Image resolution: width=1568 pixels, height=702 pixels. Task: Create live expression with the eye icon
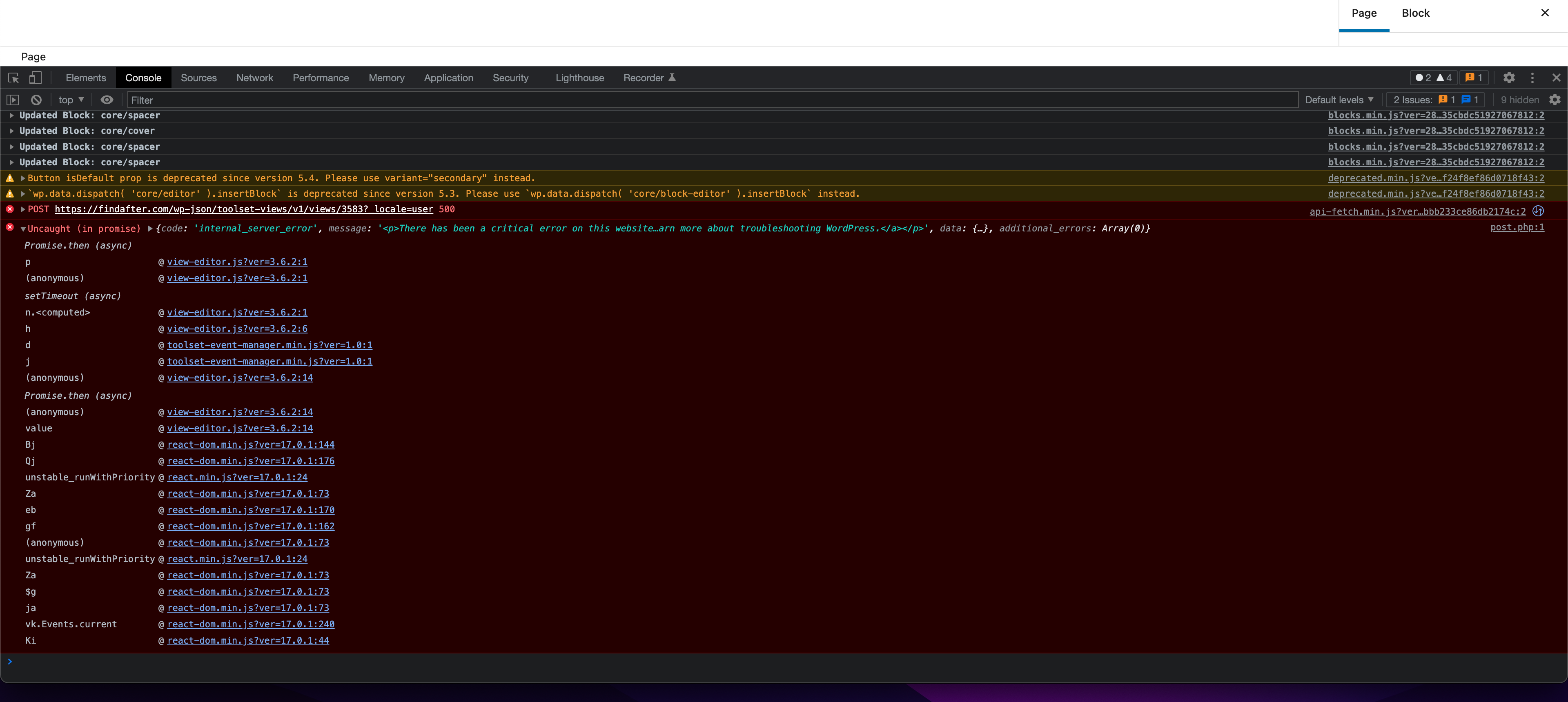(x=107, y=100)
